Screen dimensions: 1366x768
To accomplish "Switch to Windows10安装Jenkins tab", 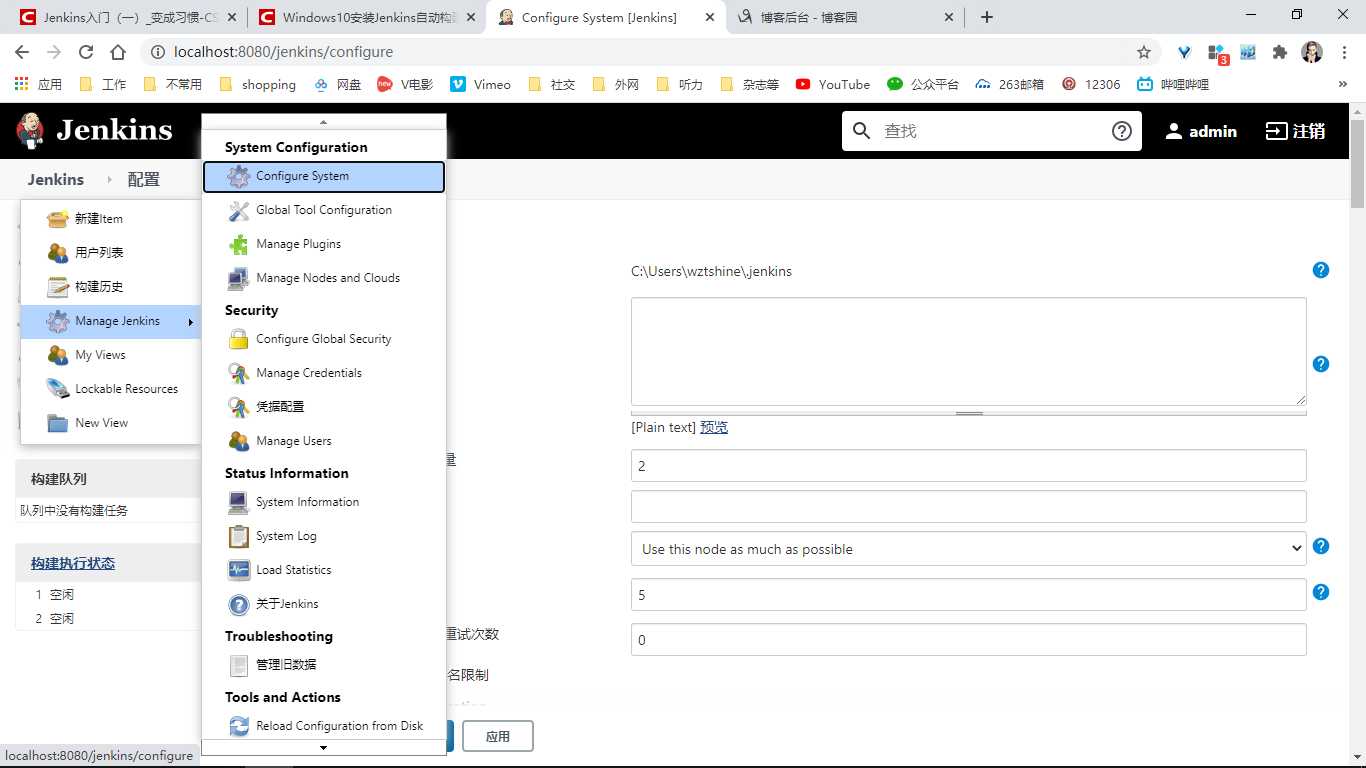I will (x=366, y=17).
